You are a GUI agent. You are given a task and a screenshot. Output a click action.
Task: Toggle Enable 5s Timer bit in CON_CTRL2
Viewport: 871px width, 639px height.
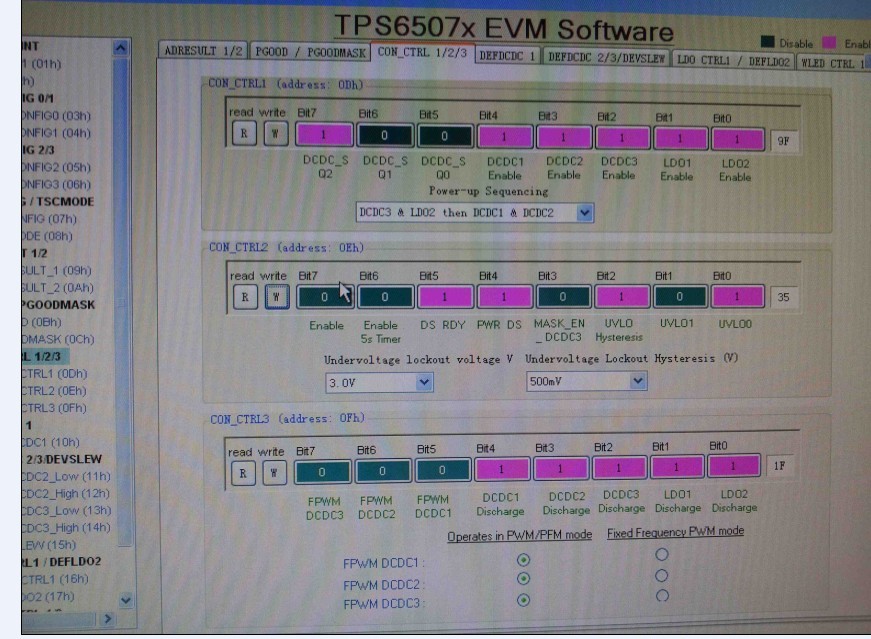pos(385,297)
